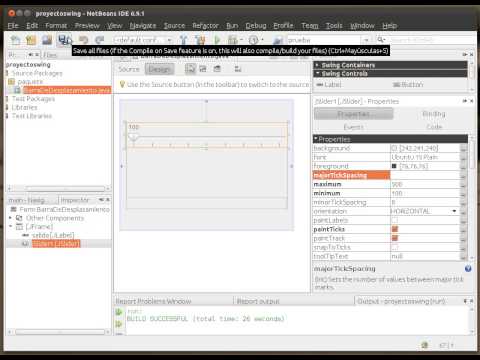
Task: Click the Clean and Build icon
Action: (200, 40)
